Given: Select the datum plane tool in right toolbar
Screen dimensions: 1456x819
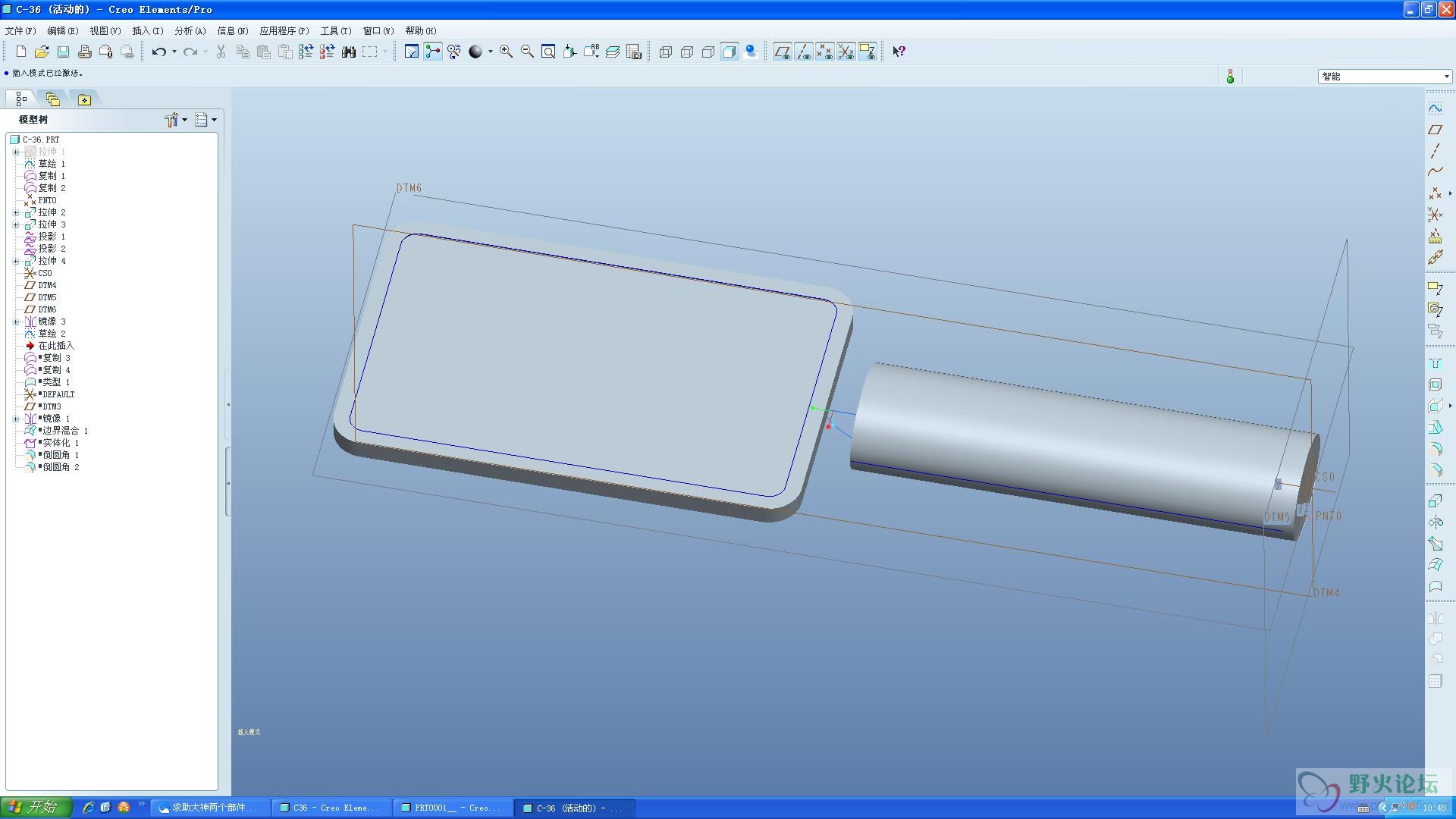Looking at the screenshot, I should [x=1435, y=130].
